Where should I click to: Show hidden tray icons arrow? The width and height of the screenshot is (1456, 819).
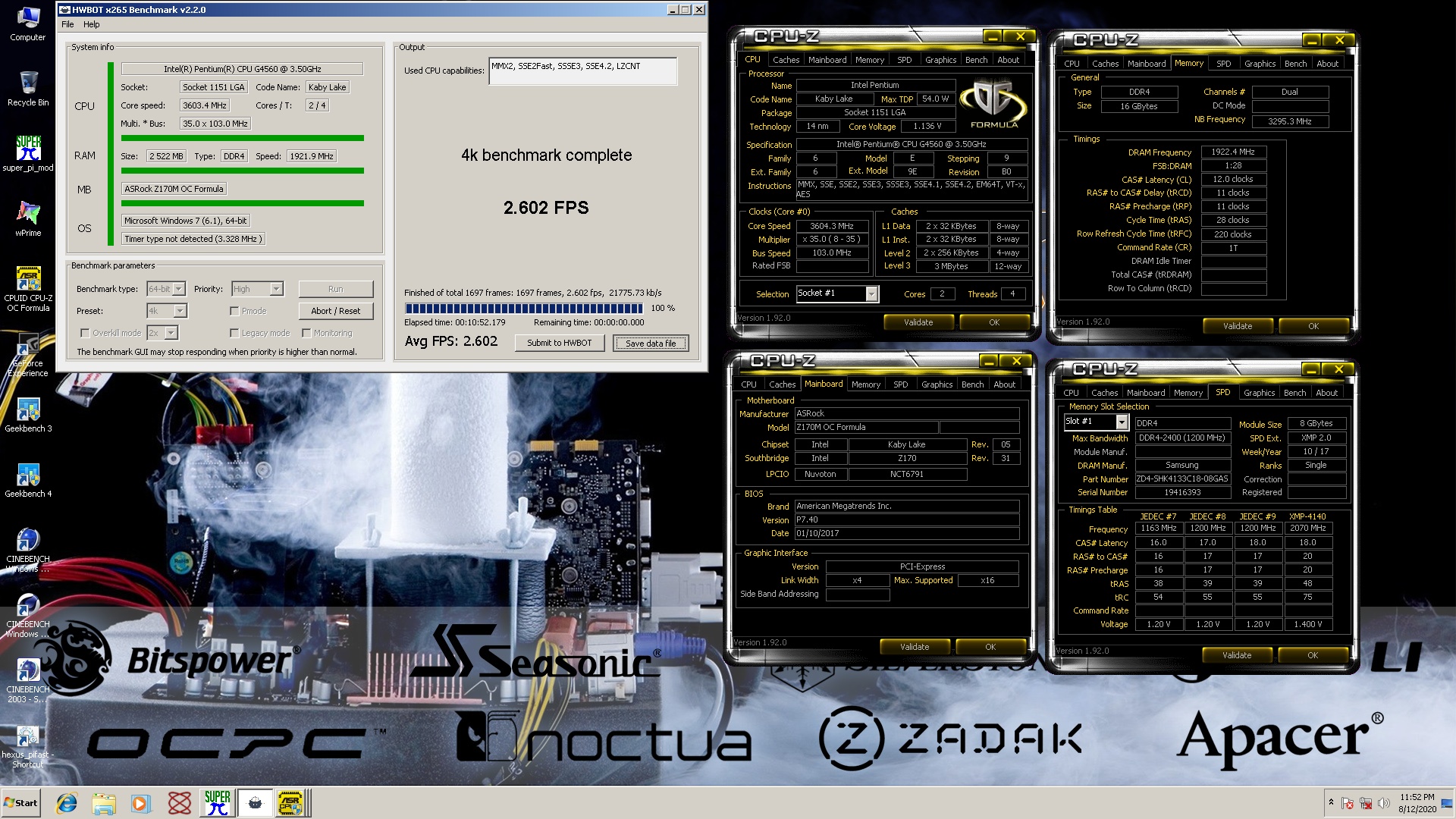(1330, 802)
